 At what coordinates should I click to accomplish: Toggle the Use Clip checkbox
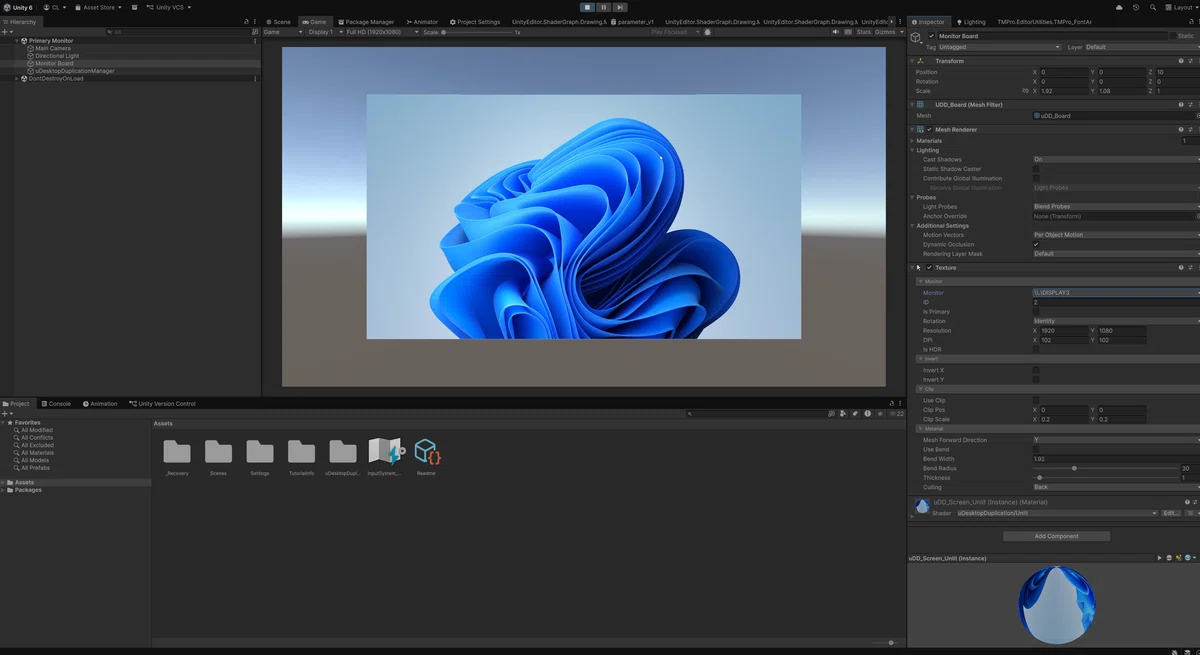point(1036,400)
